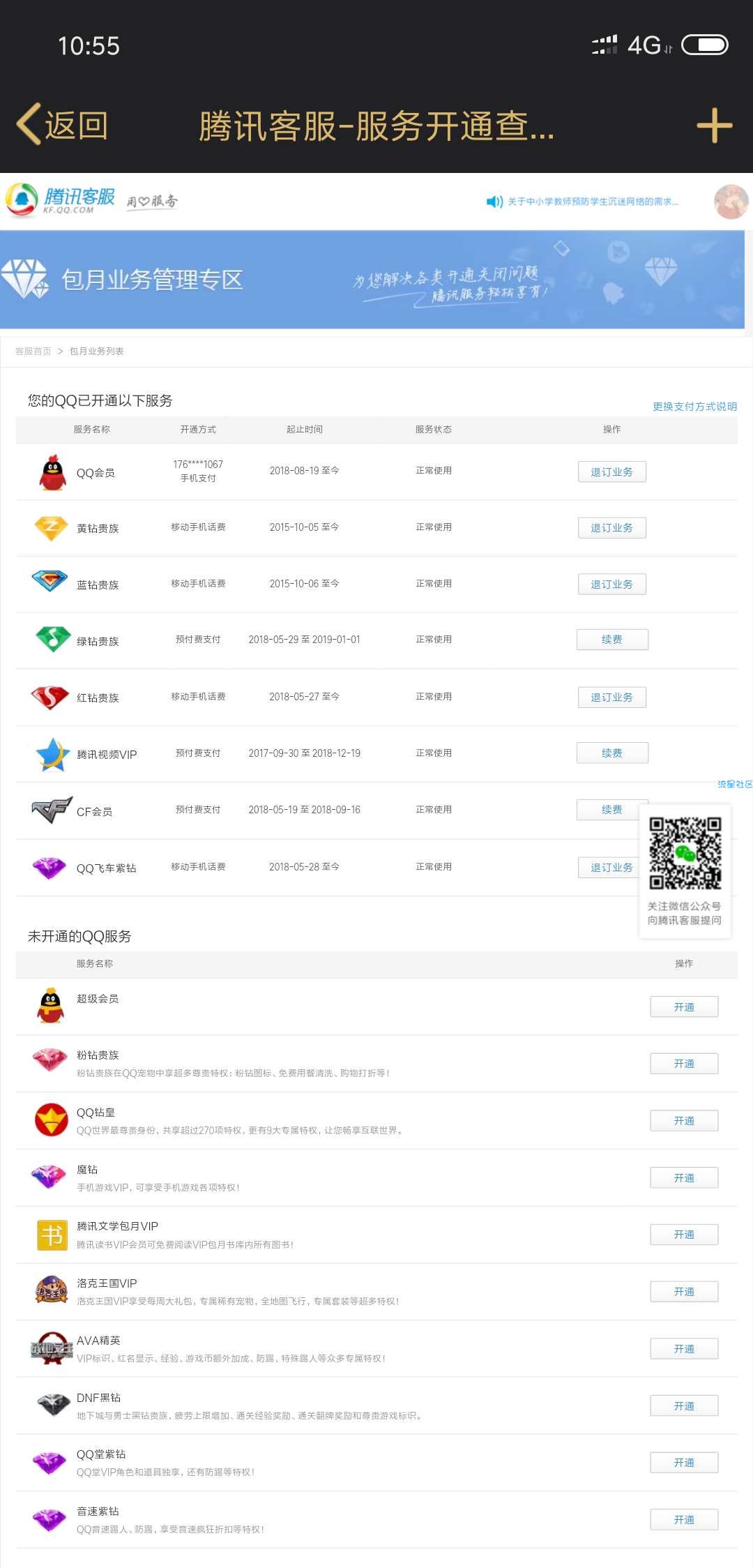753x1568 pixels.
Task: Click the speaker announcement icon
Action: coord(494,202)
